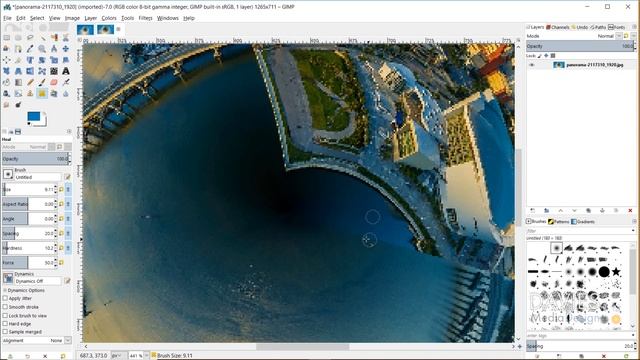
Task: Select the Clone stamp tool
Action: (30, 93)
